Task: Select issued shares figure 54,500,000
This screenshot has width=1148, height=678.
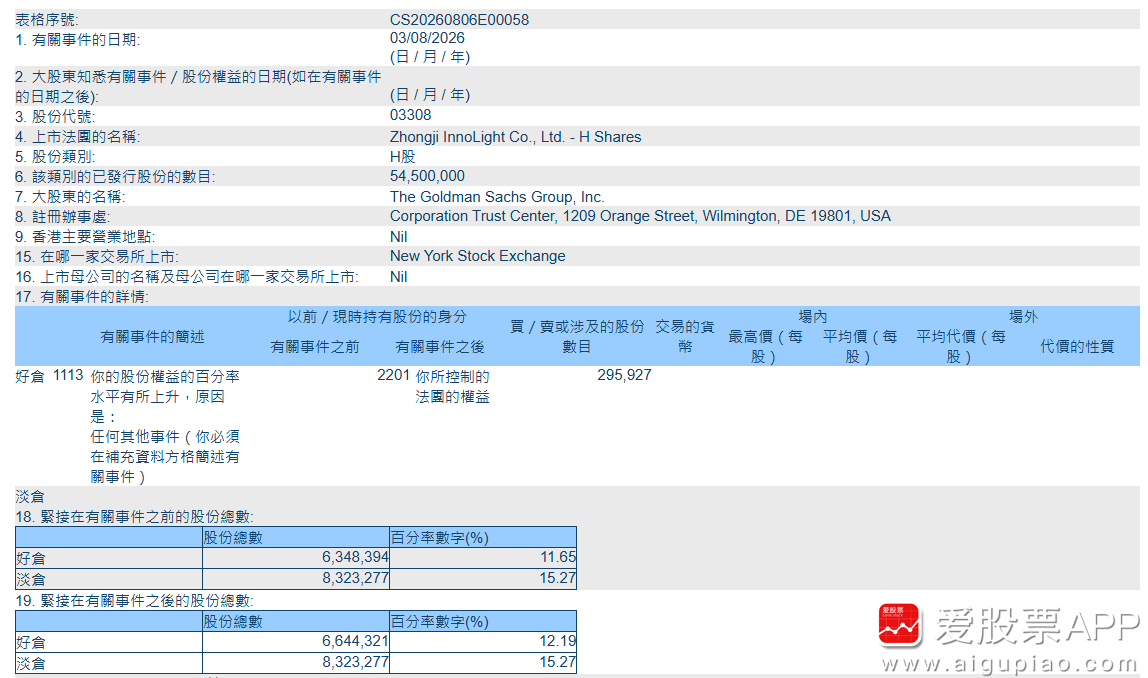Action: 427,176
